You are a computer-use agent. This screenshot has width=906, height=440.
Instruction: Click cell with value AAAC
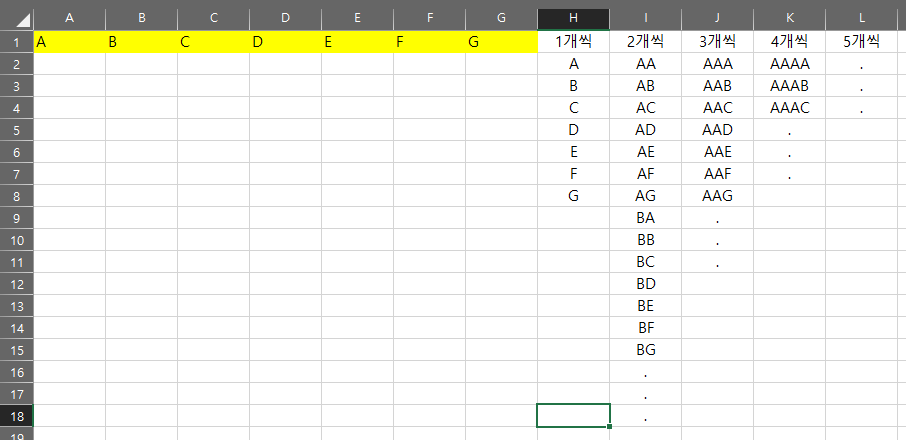(x=789, y=108)
